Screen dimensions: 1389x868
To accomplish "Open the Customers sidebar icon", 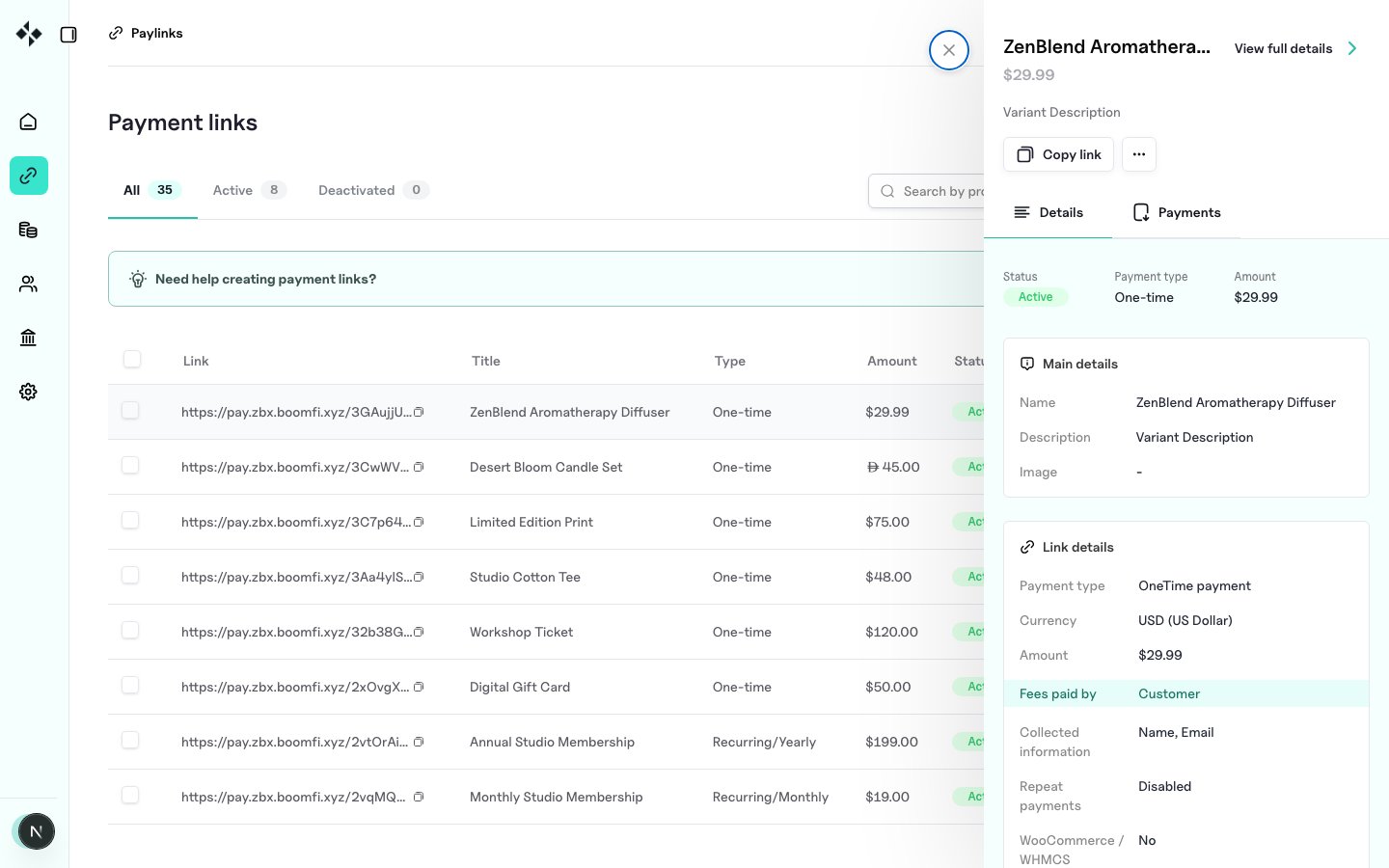I will (28, 284).
